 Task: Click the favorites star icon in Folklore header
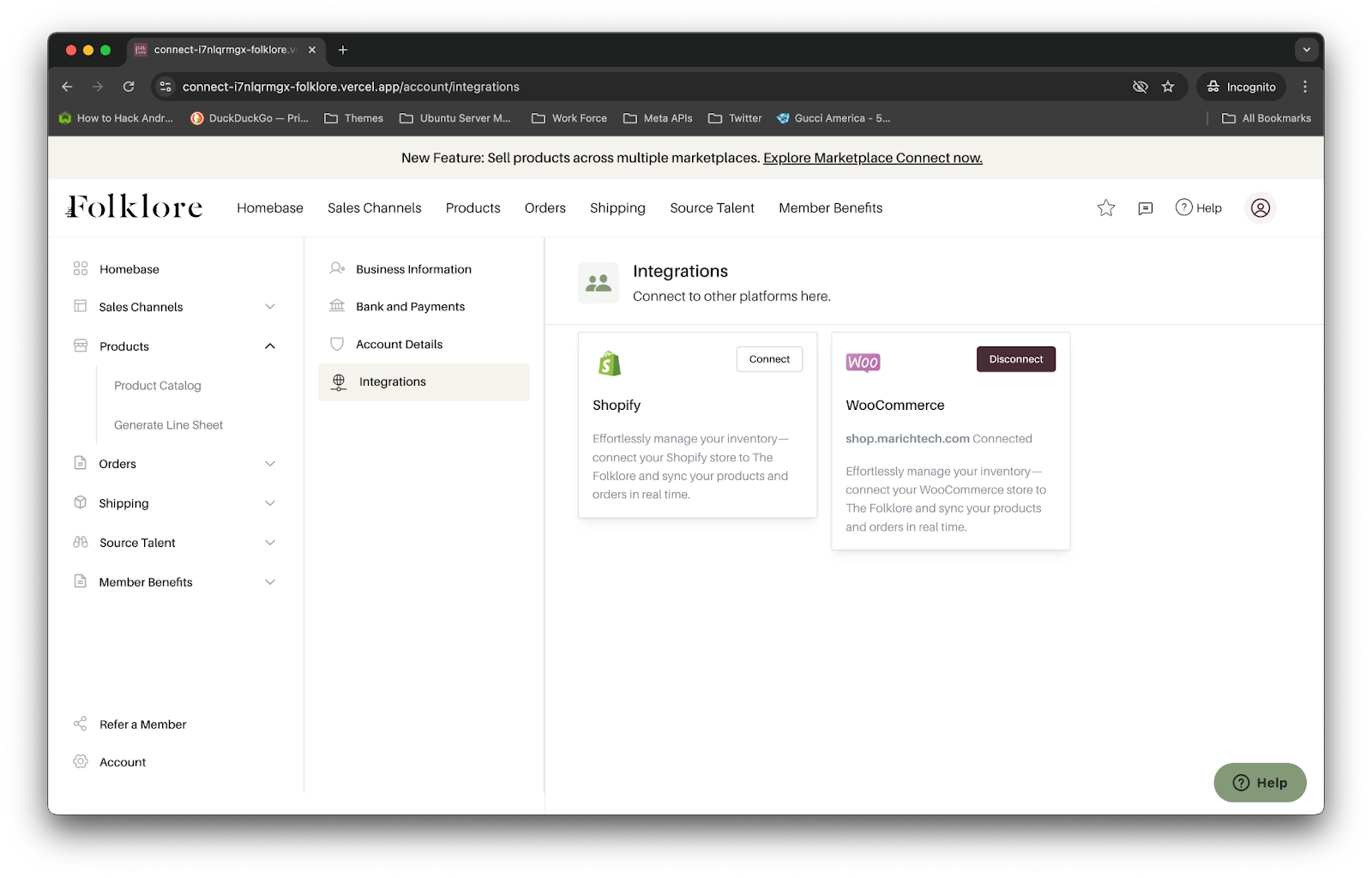1106,207
